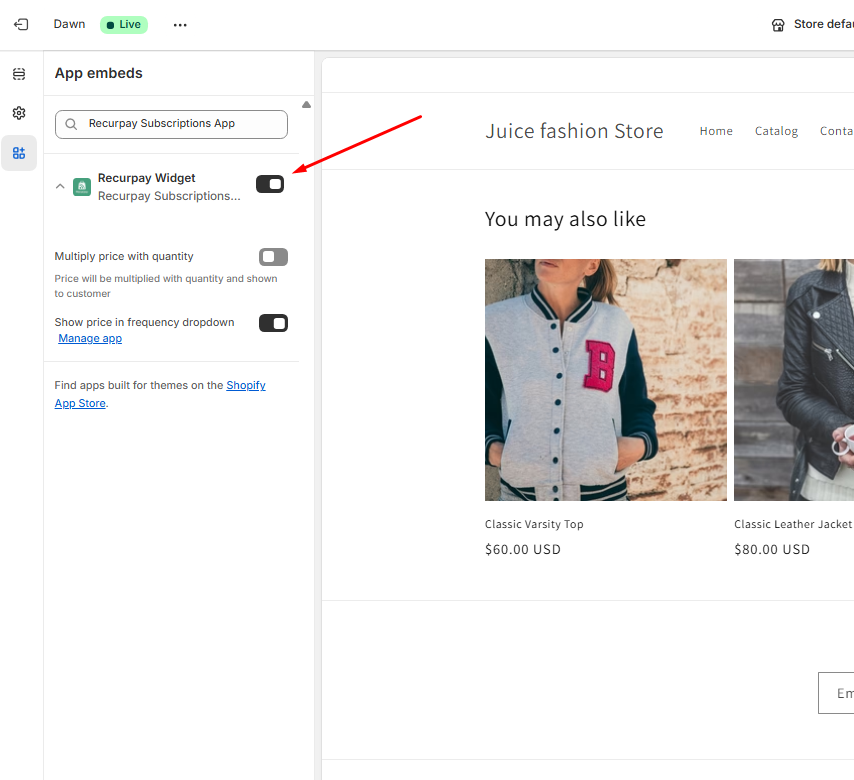Select the App embeds sidebar icon
The image size is (854, 780).
pyautogui.click(x=19, y=153)
